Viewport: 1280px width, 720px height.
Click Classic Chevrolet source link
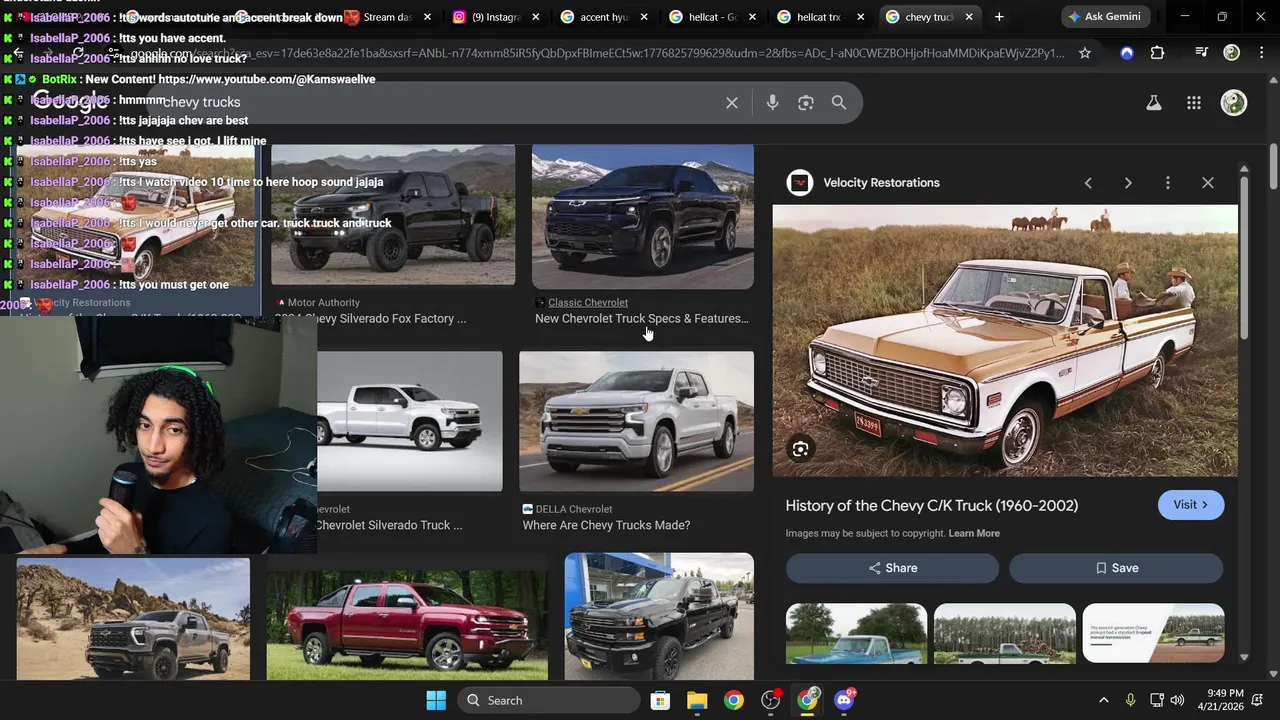click(588, 303)
